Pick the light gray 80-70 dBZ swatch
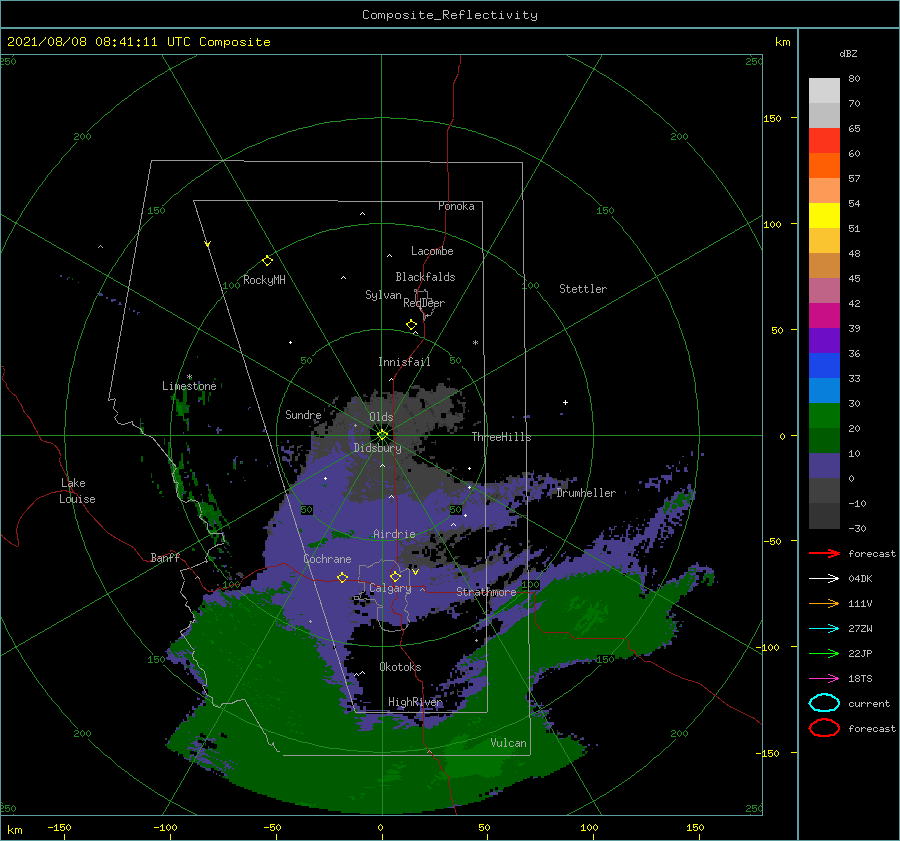This screenshot has width=900, height=841. [824, 90]
